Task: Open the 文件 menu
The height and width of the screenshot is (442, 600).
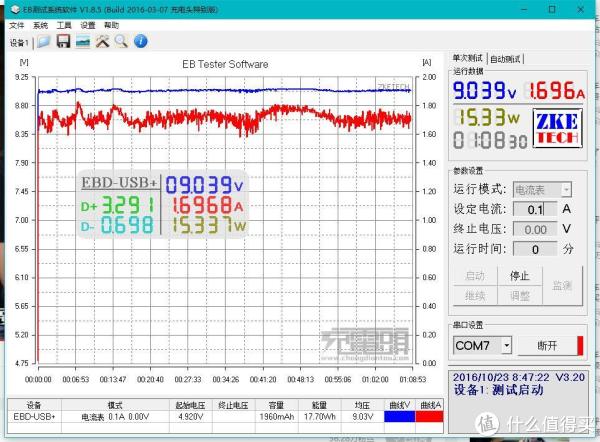Action: click(x=16, y=26)
